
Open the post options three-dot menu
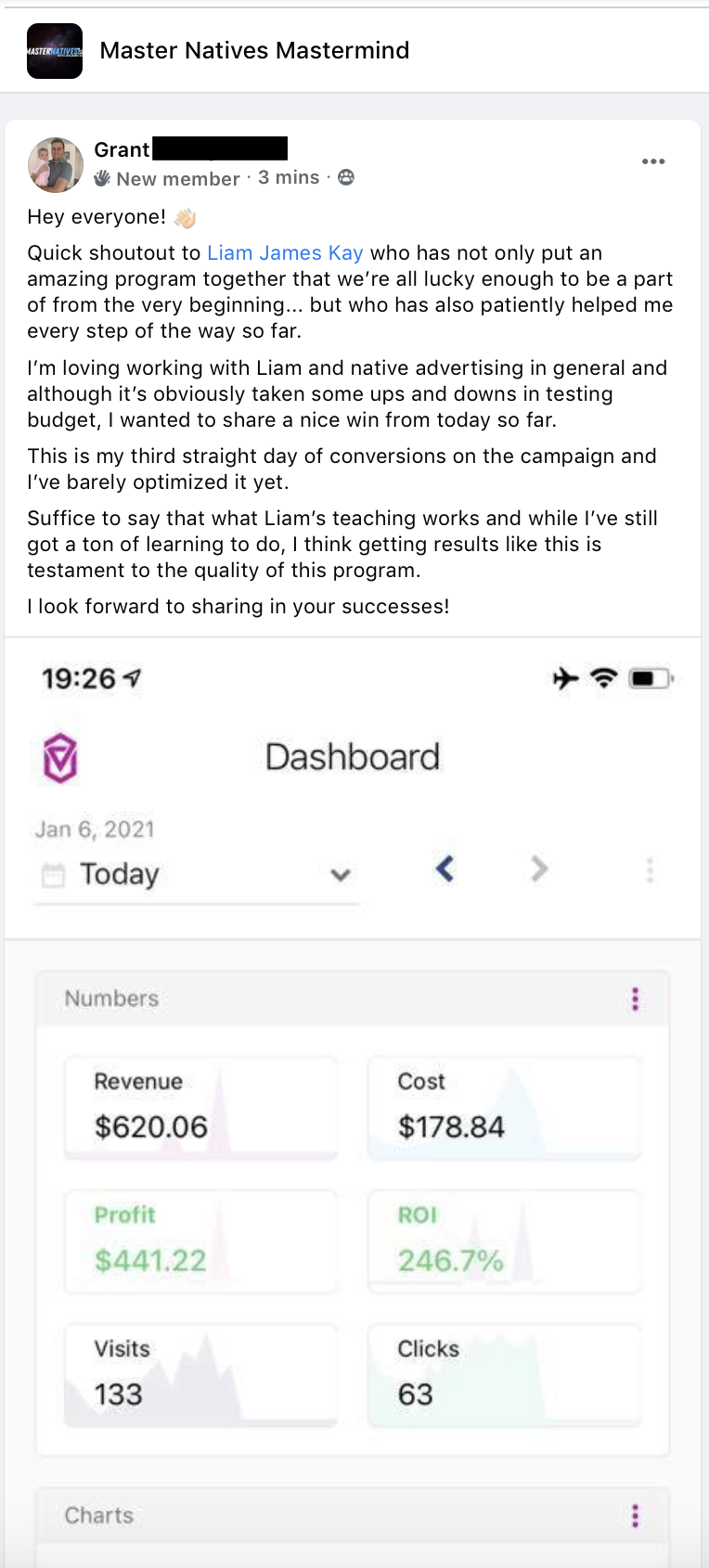[x=653, y=161]
